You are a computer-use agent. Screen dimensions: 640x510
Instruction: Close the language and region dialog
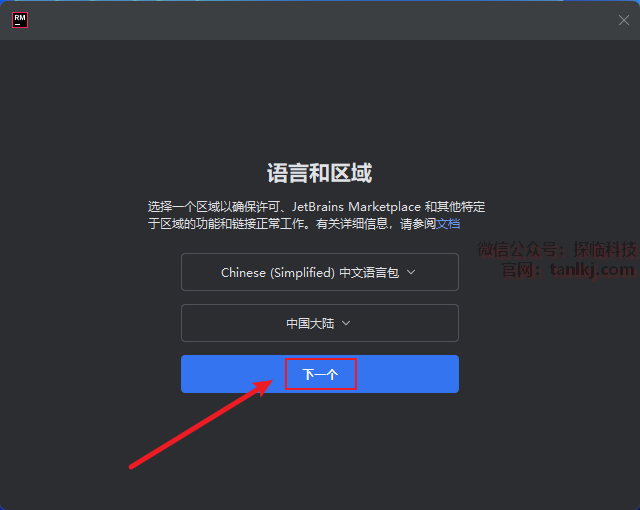click(623, 20)
